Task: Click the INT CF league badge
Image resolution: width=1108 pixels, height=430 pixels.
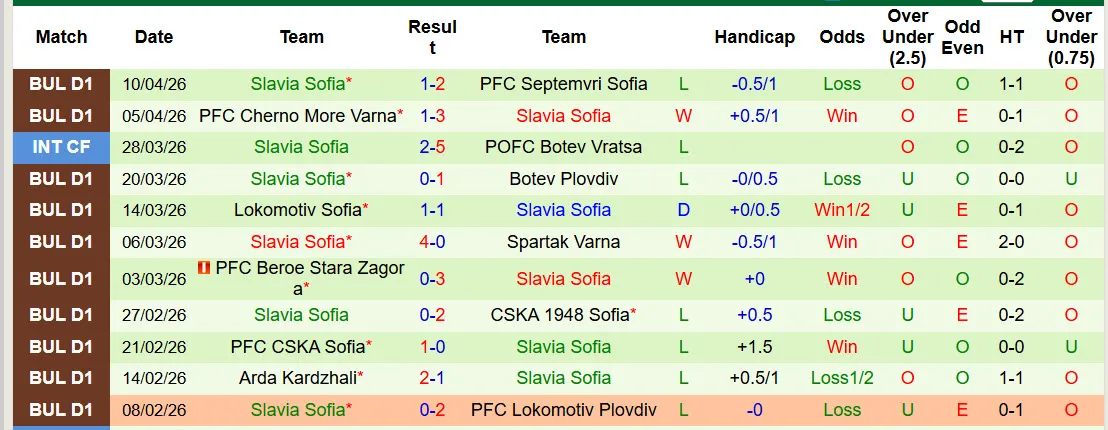Action: pyautogui.click(x=61, y=147)
